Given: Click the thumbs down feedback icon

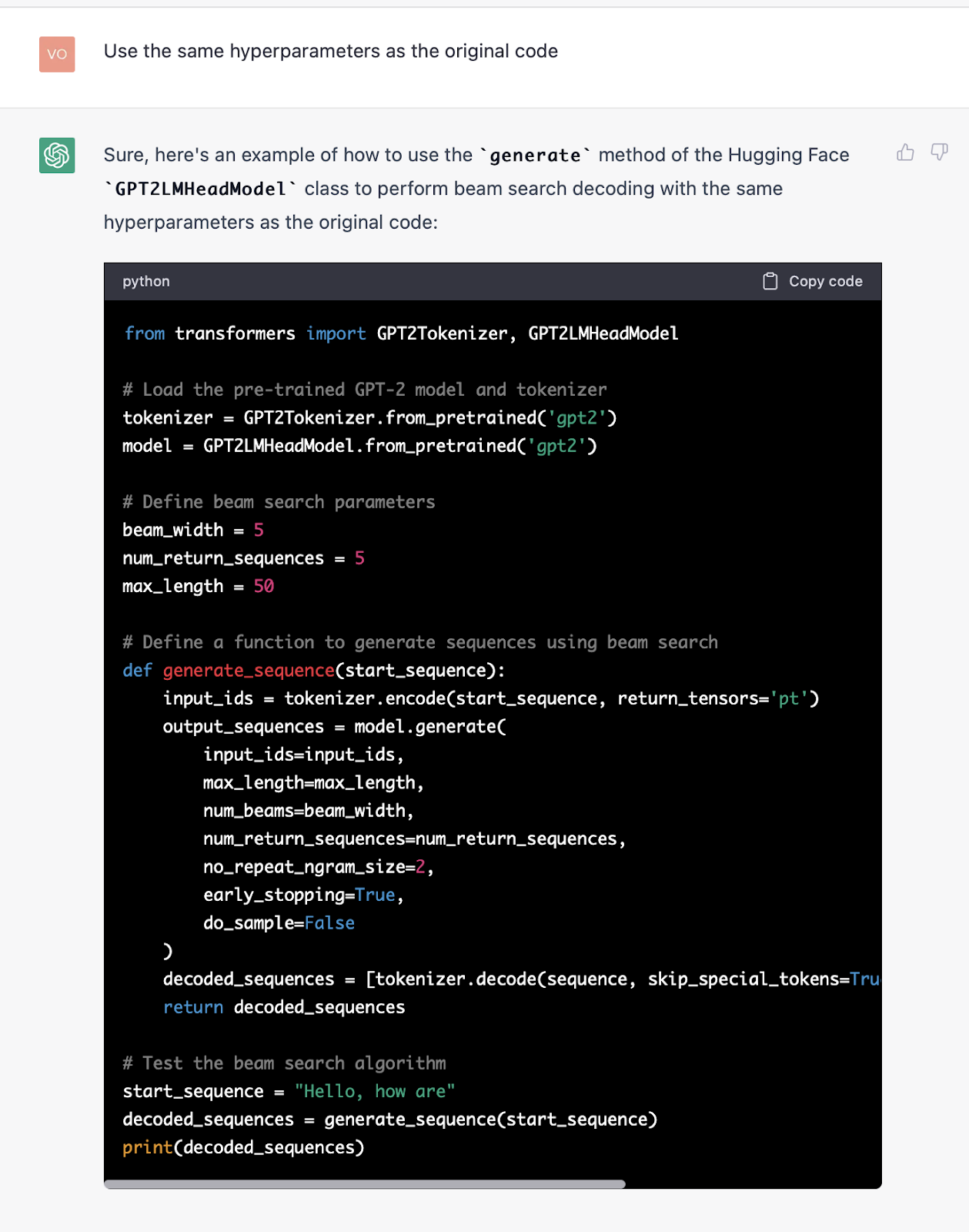Looking at the screenshot, I should click(x=939, y=152).
